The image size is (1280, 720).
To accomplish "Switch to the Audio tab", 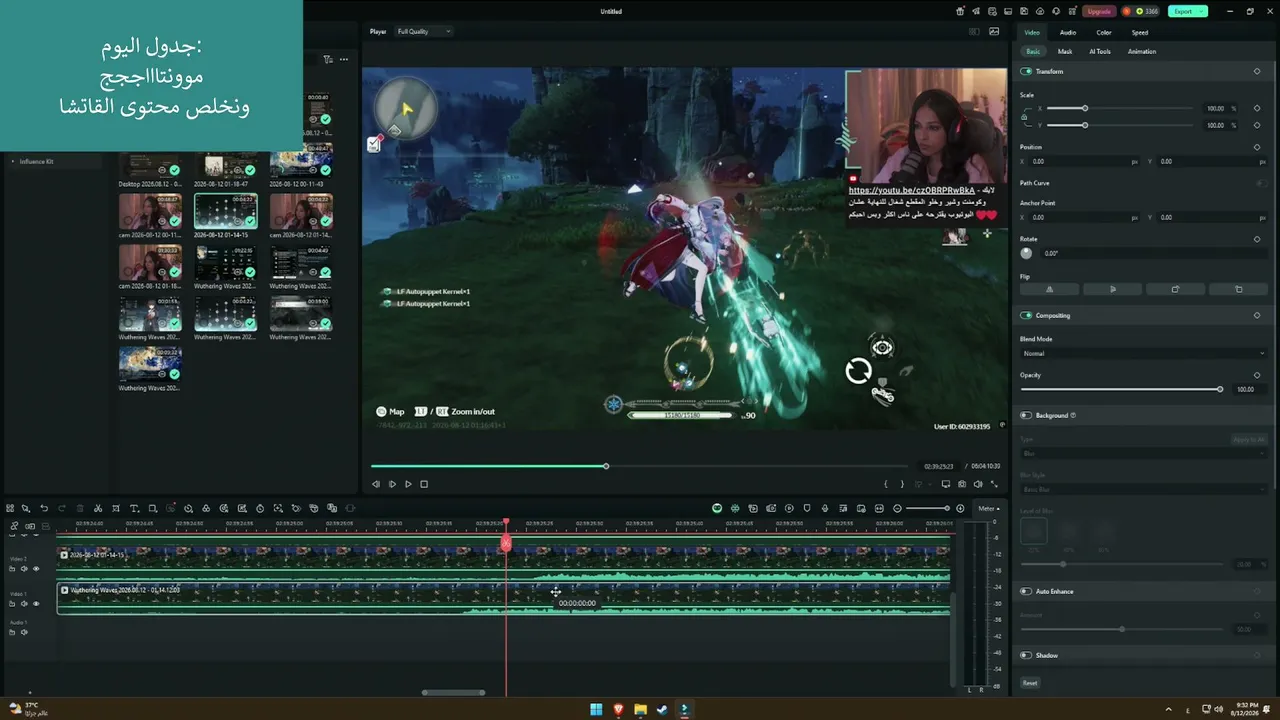I will (x=1068, y=32).
